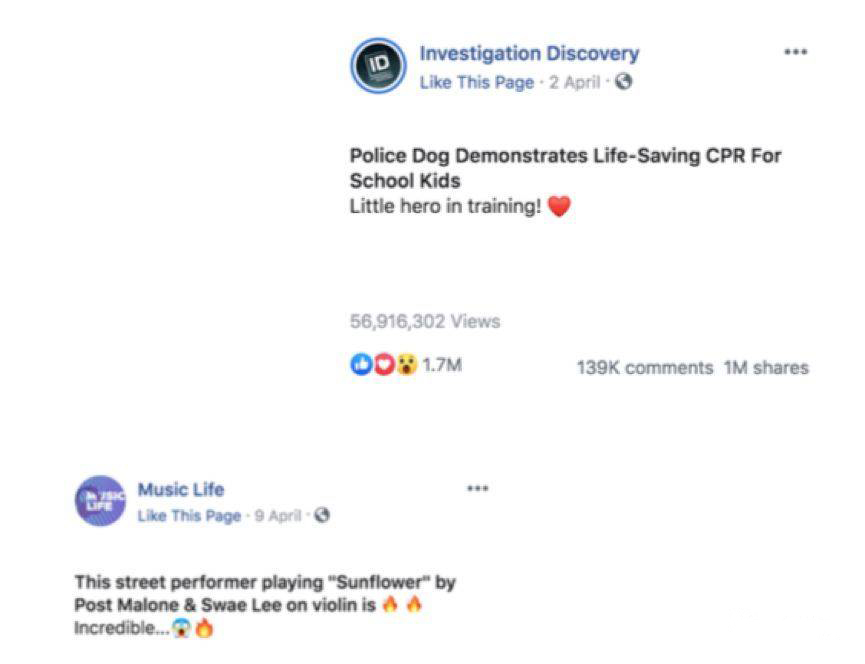Open options menu on Music Life post
The image size is (865, 664).
478,488
